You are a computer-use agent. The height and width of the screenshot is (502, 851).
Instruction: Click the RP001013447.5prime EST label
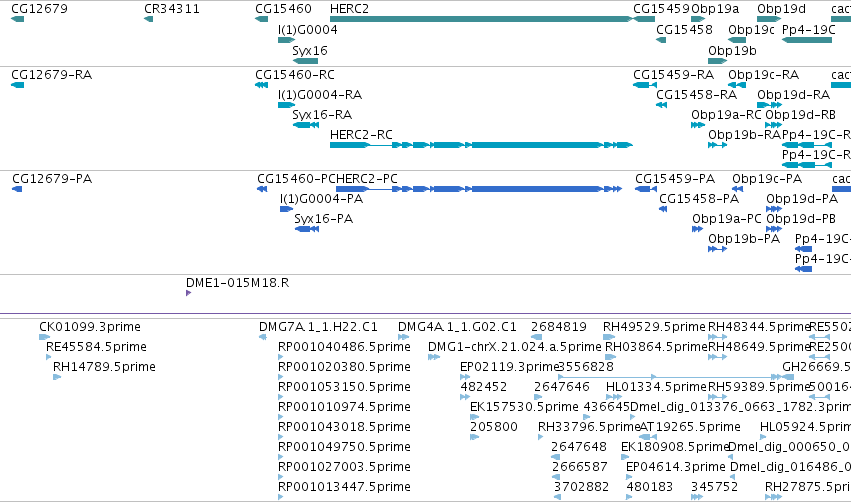(344, 487)
